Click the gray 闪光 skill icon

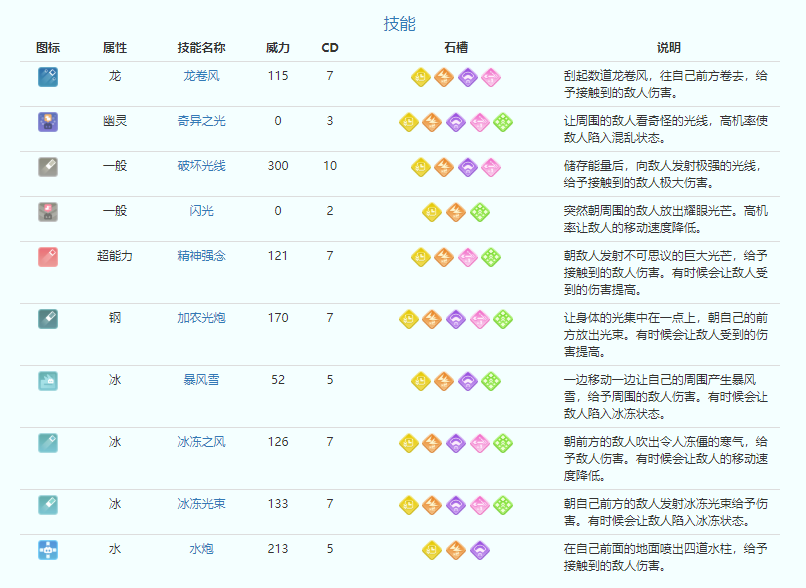(48, 211)
